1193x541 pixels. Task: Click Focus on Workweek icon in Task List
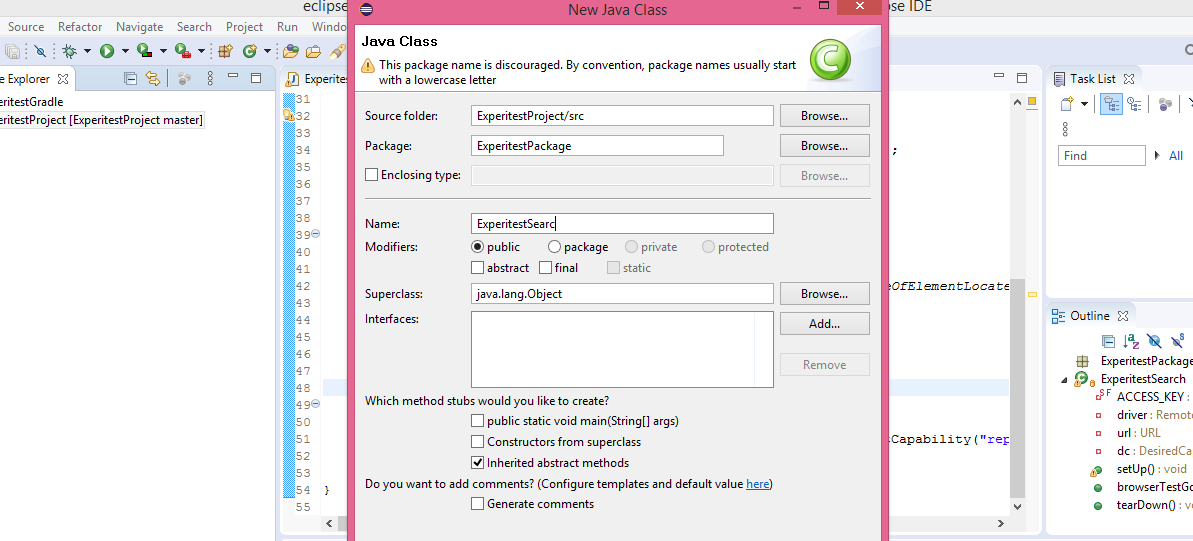[1165, 104]
